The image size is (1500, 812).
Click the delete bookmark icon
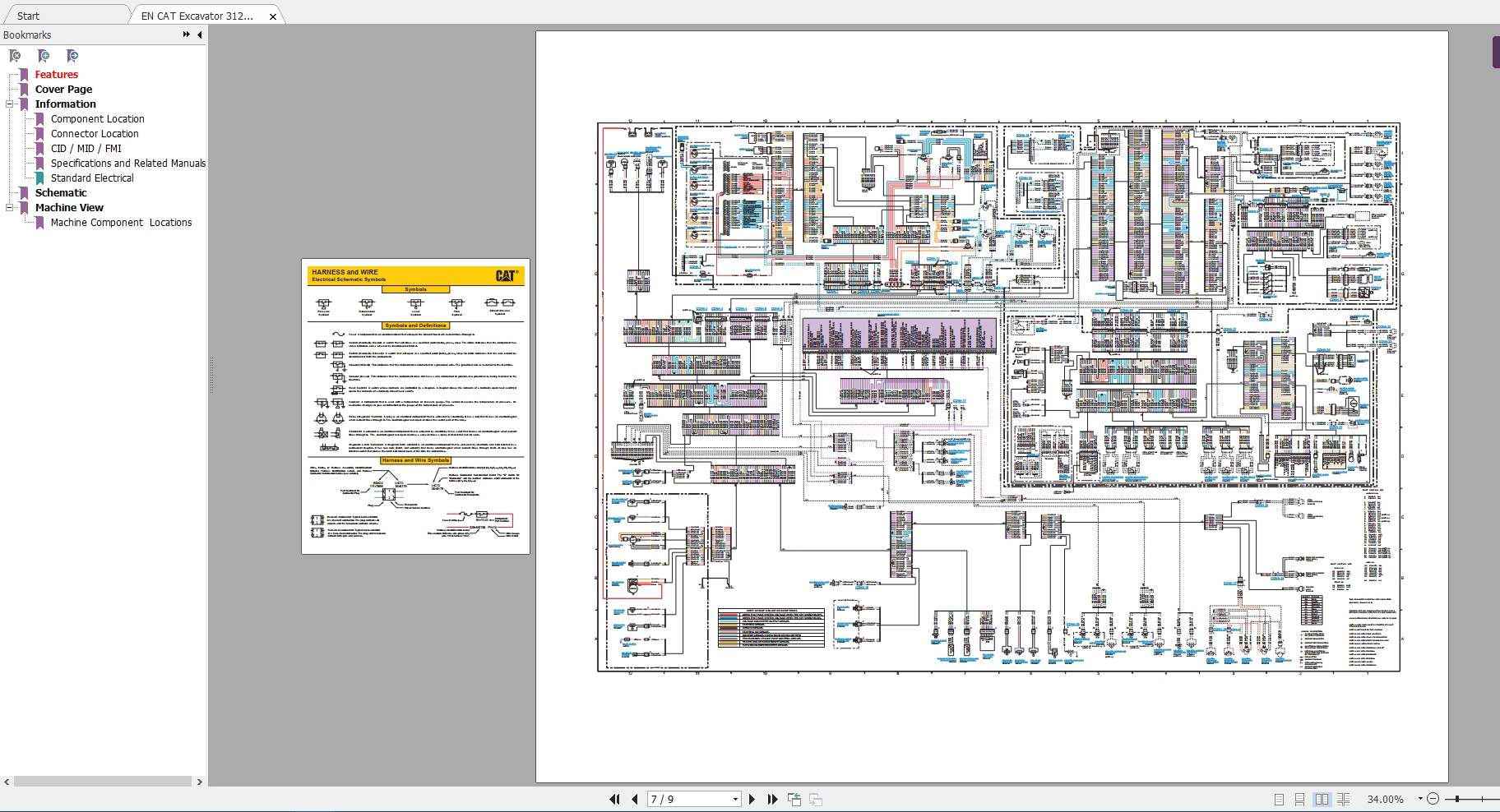point(15,56)
